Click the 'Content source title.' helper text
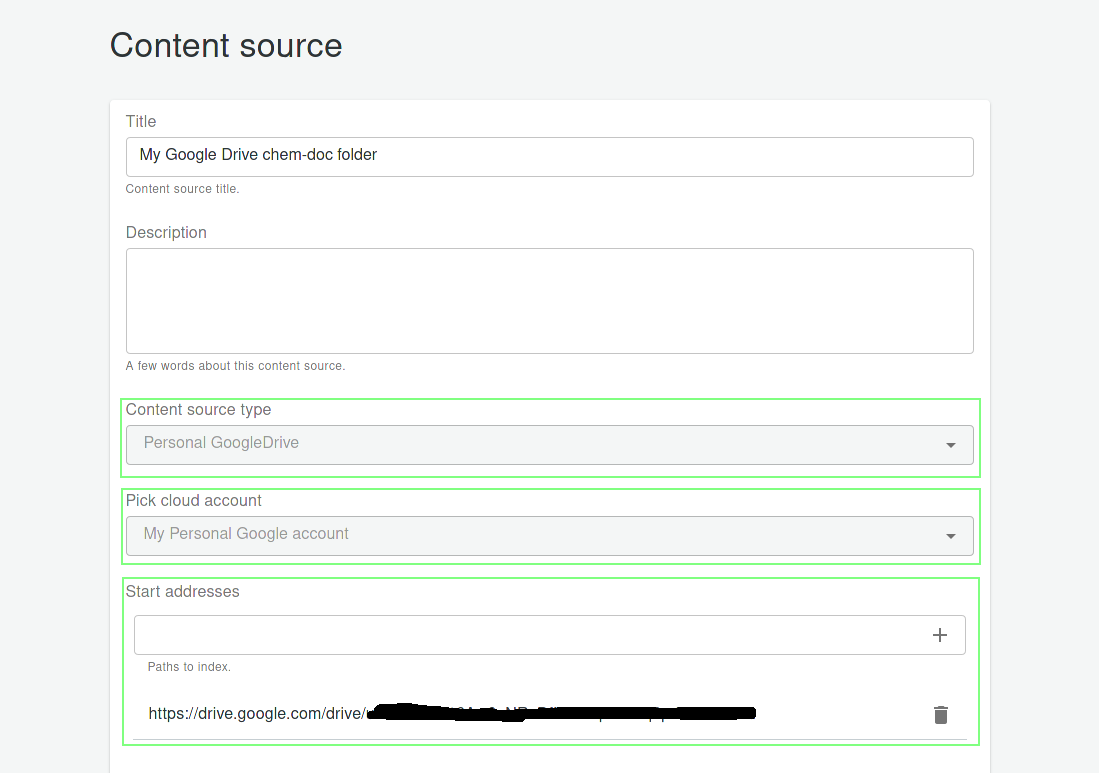This screenshot has height=773, width=1099. (x=182, y=189)
